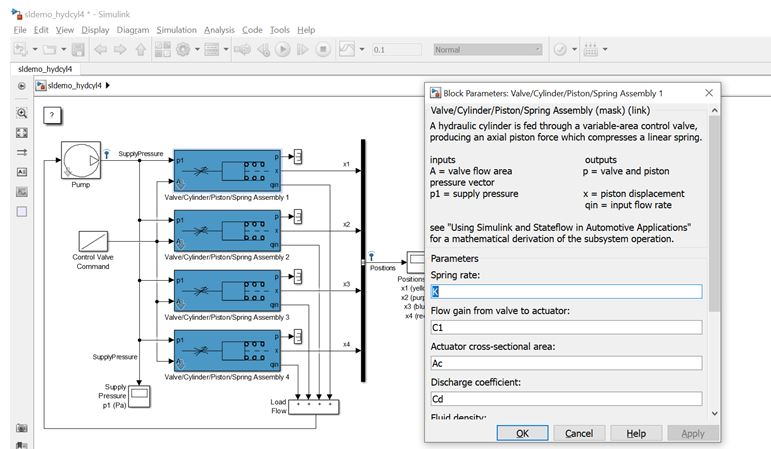Click the model icon in the breadcrumb bar
771x449 pixels.
click(x=41, y=86)
